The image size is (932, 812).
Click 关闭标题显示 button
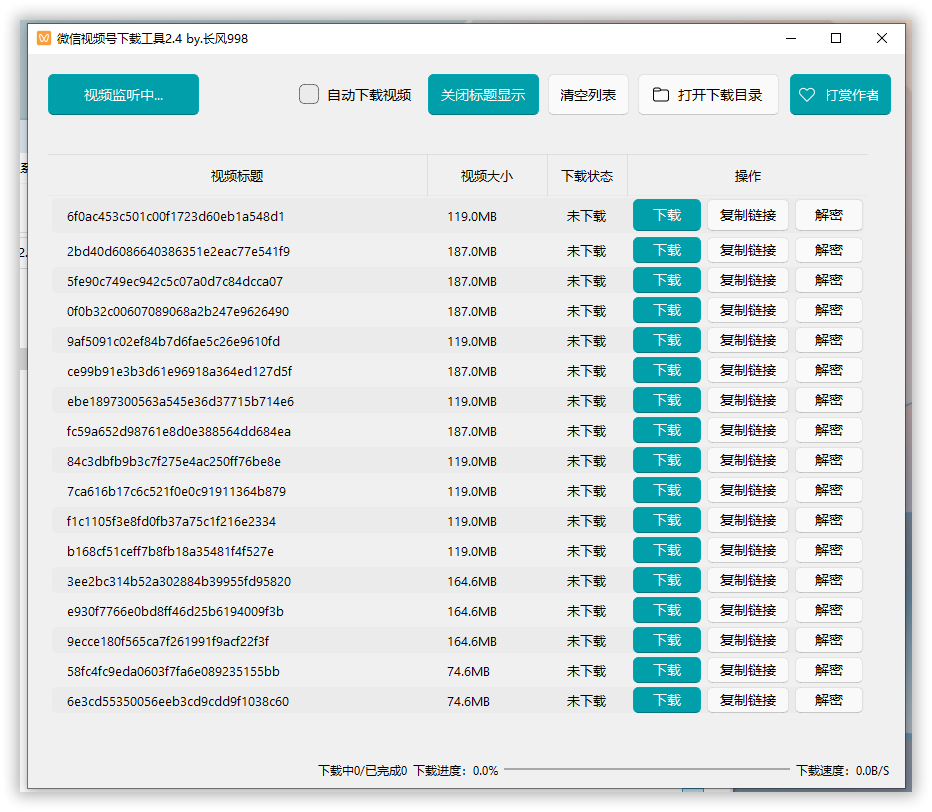(x=483, y=95)
